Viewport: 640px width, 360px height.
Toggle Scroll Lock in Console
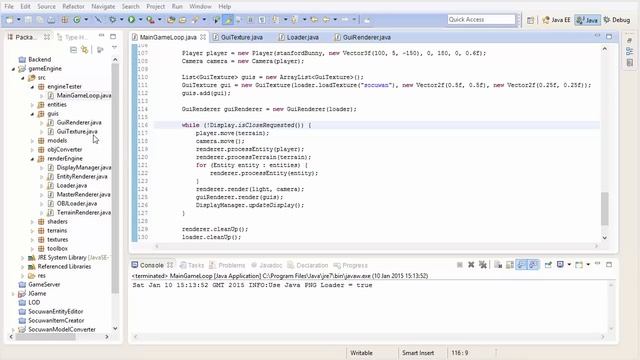pyautogui.click(x=510, y=265)
